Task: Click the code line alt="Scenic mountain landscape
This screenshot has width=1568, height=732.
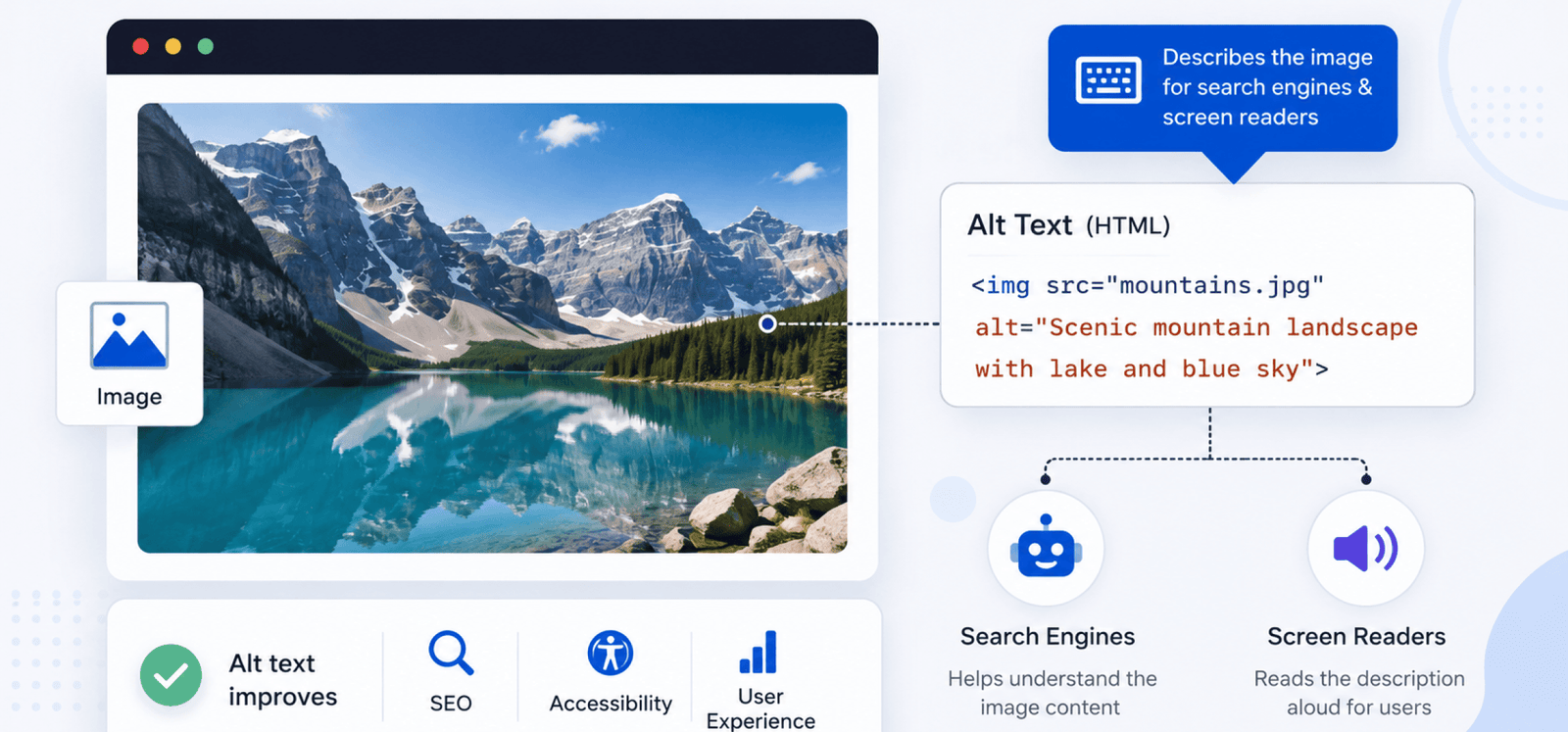Action: 1197,327
